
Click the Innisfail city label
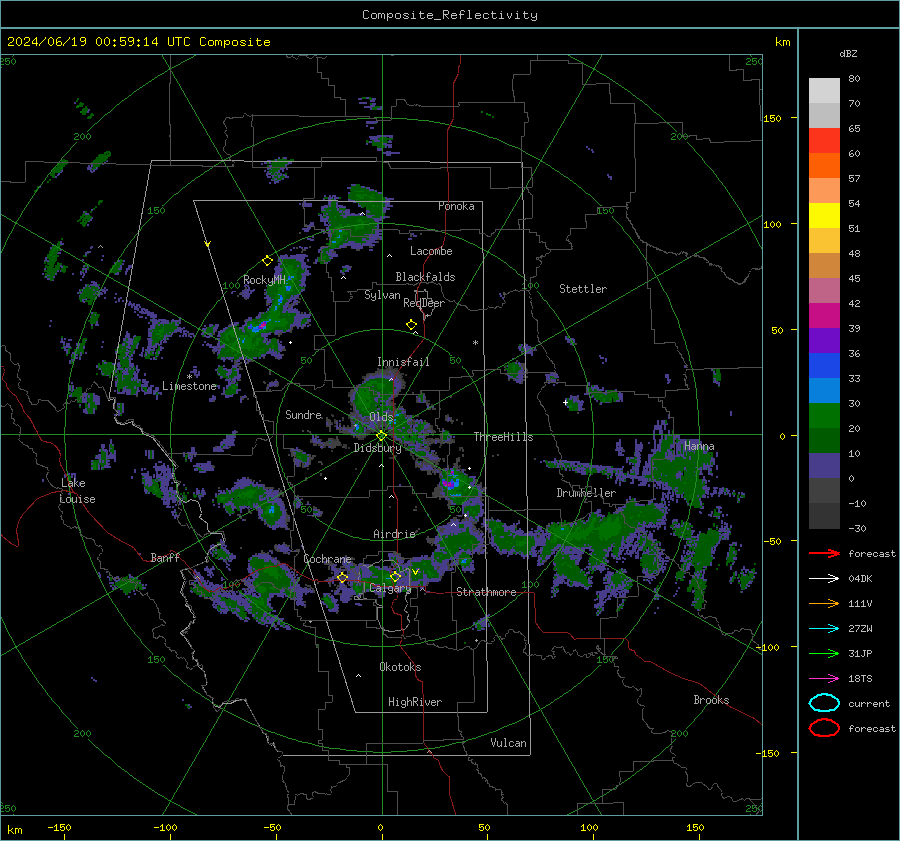403,362
